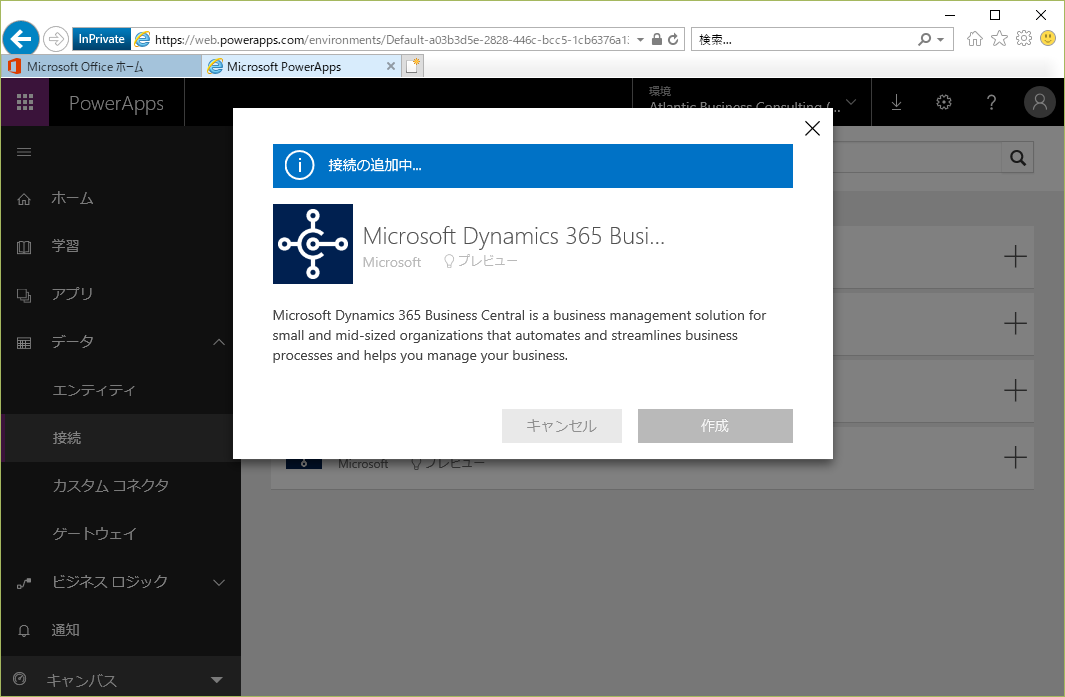The width and height of the screenshot is (1065, 697).
Task: Open the PowerApps app launcher waffle icon
Action: click(25, 103)
